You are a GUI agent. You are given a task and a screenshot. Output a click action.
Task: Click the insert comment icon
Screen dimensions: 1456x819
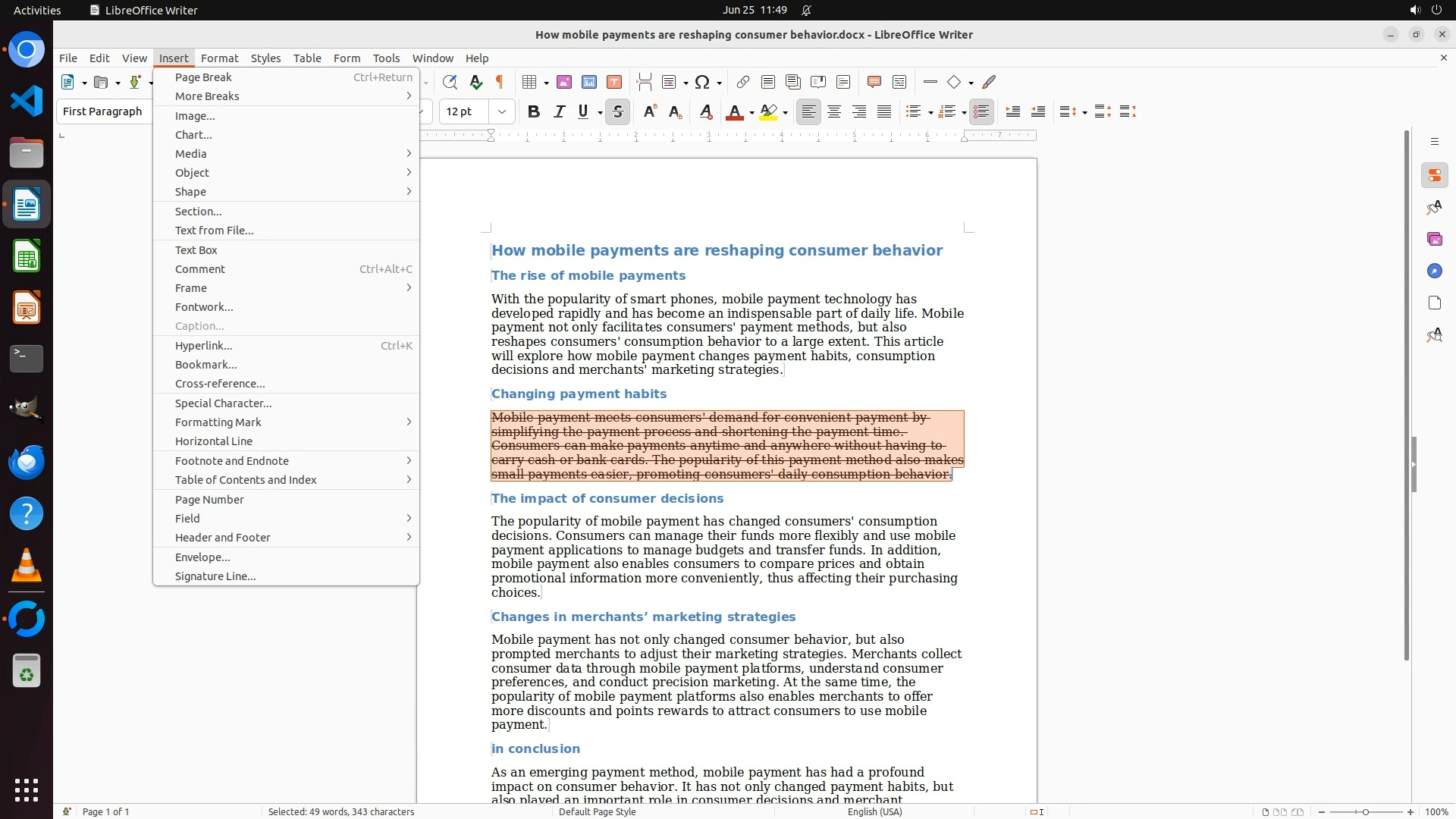pos(874,82)
